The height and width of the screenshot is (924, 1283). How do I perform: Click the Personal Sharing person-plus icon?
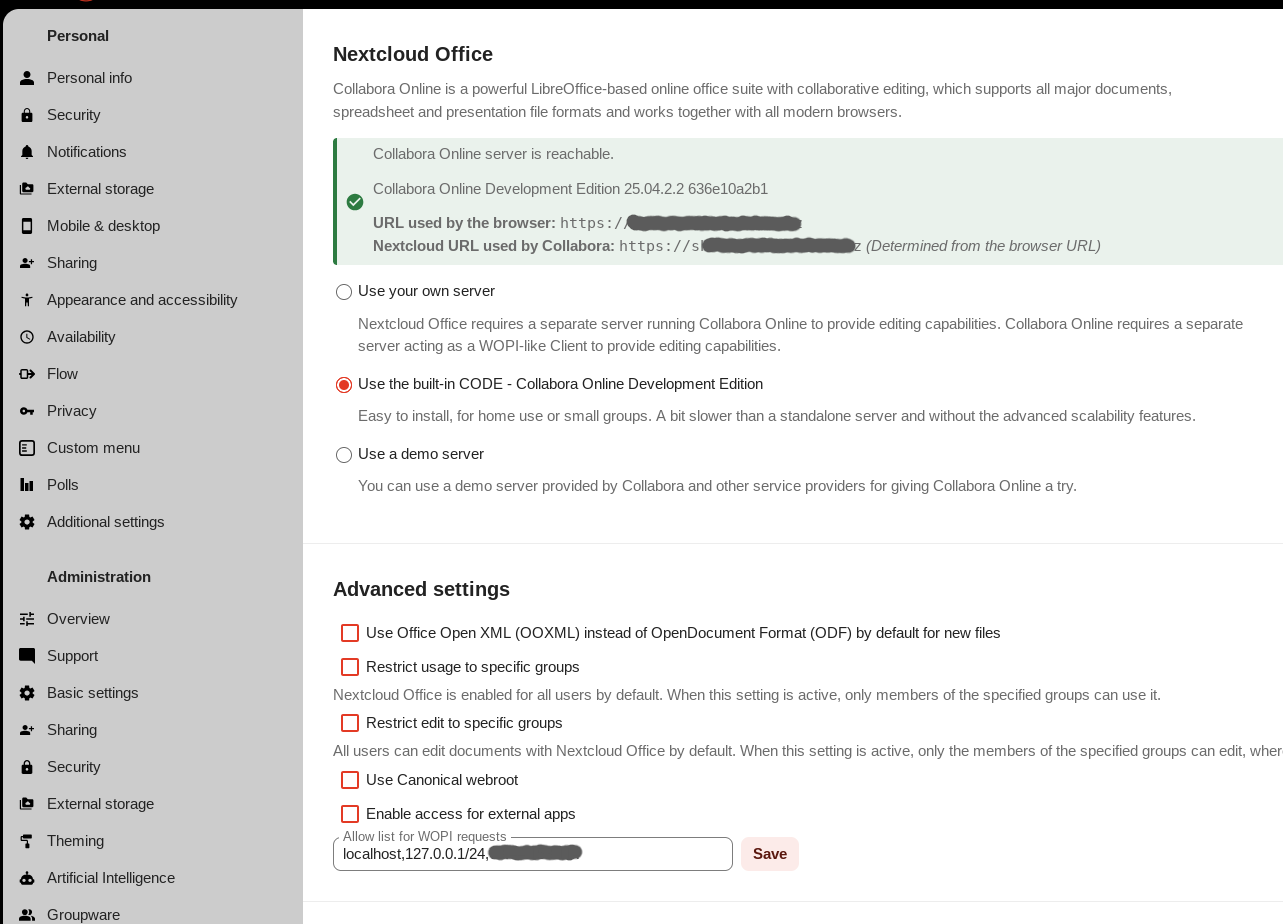point(27,263)
